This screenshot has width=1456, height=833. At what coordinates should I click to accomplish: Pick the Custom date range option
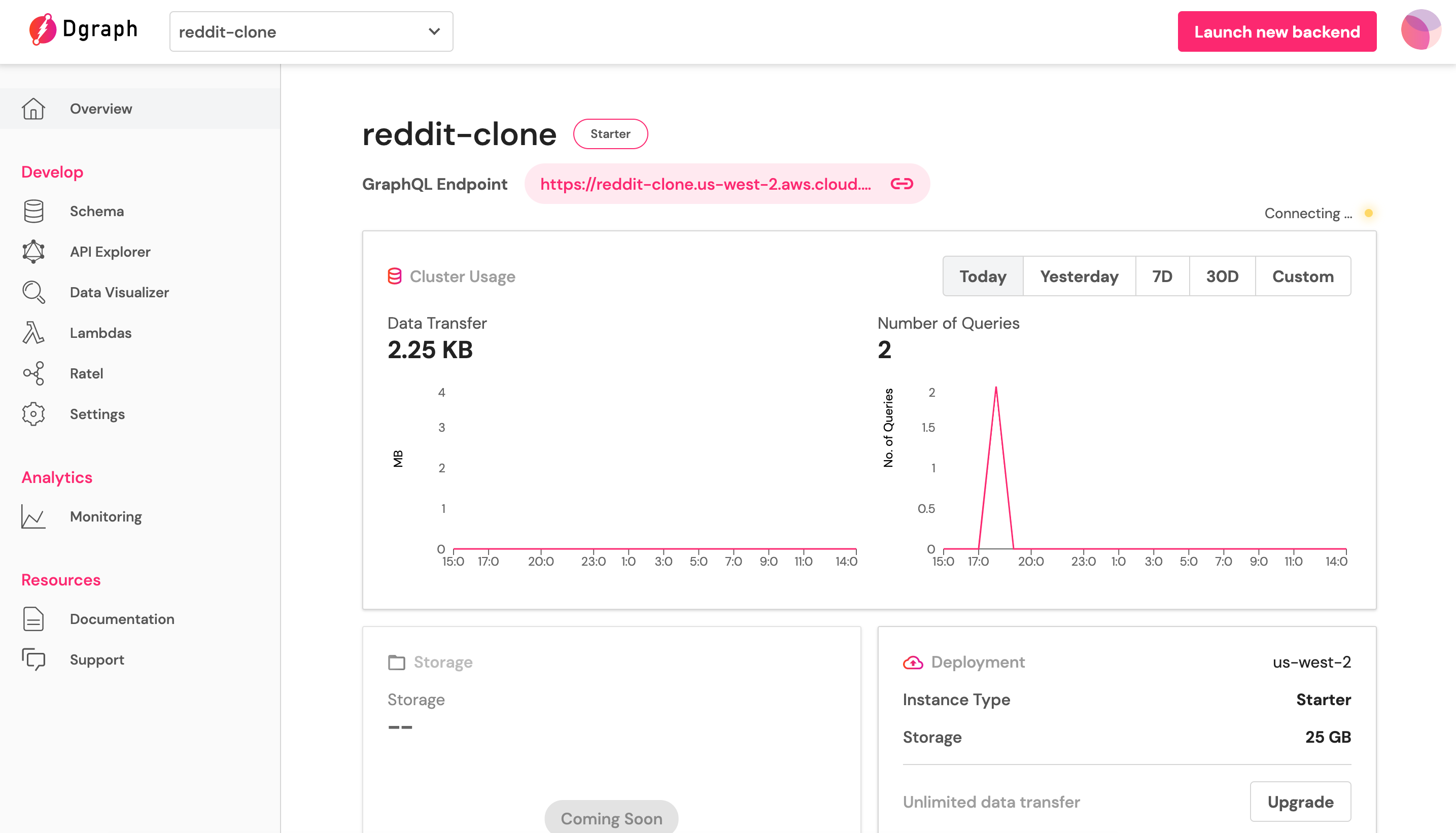[1303, 276]
